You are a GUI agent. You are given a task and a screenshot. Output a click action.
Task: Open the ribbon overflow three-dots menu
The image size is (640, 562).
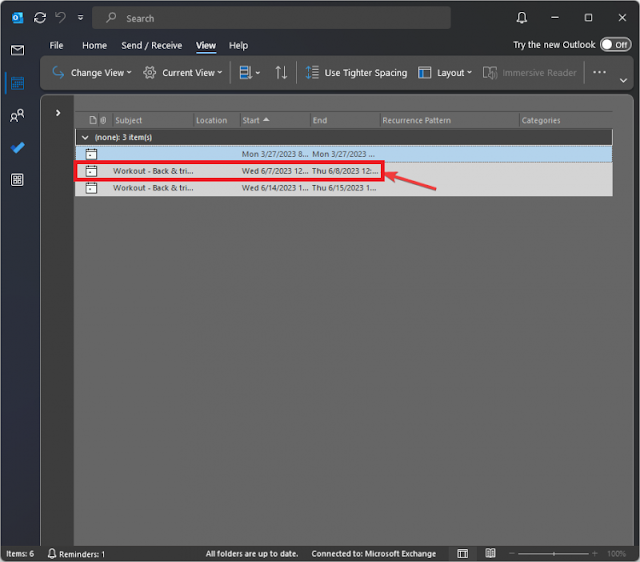599,72
